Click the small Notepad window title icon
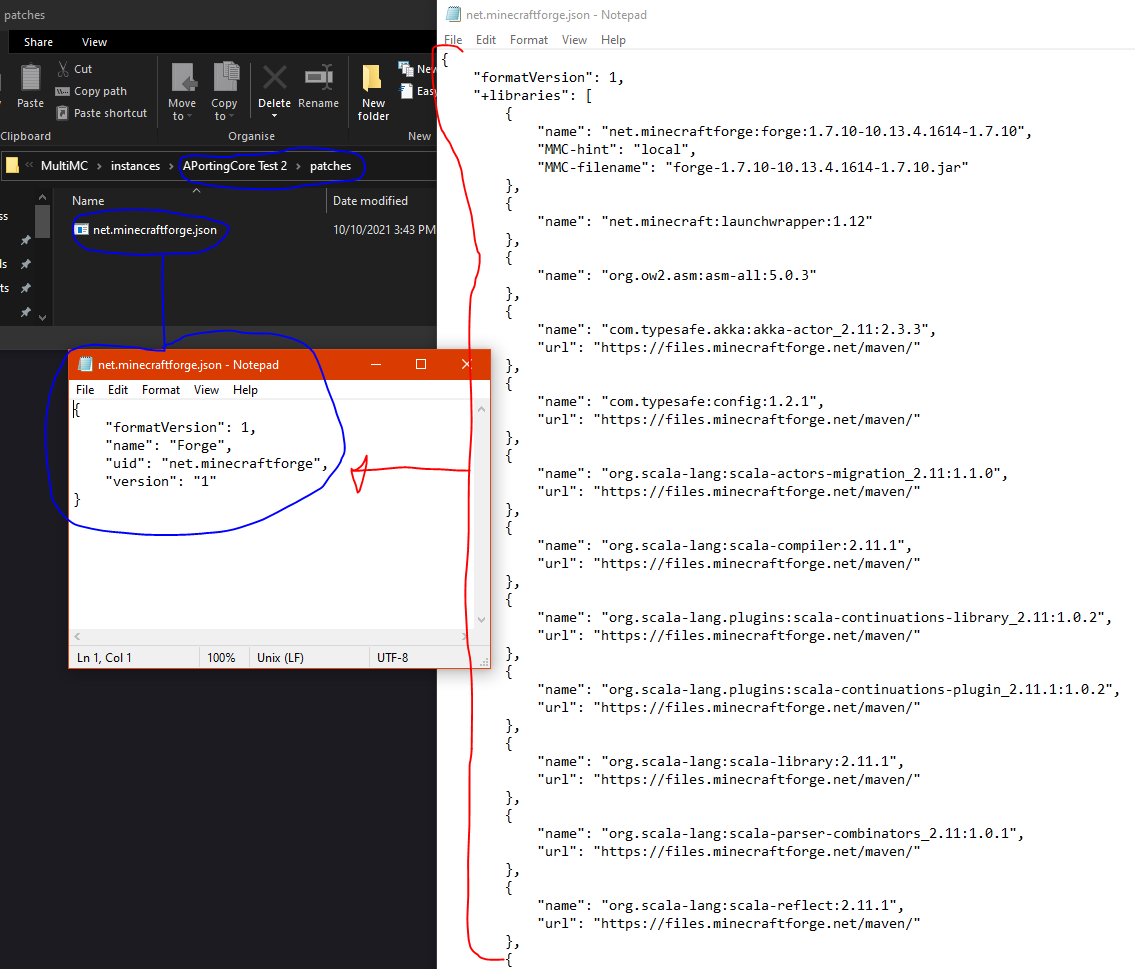 85,365
